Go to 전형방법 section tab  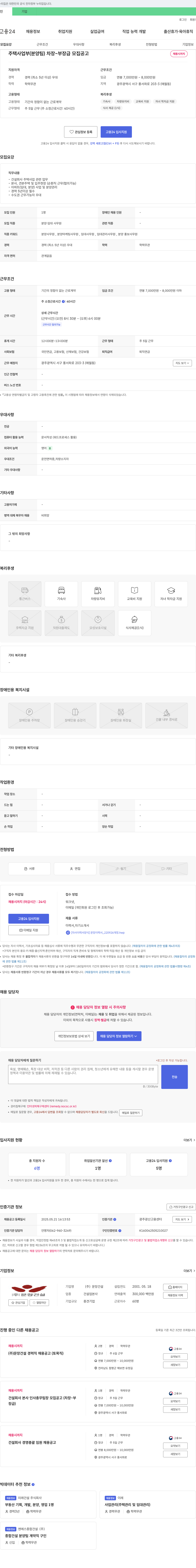152,44
